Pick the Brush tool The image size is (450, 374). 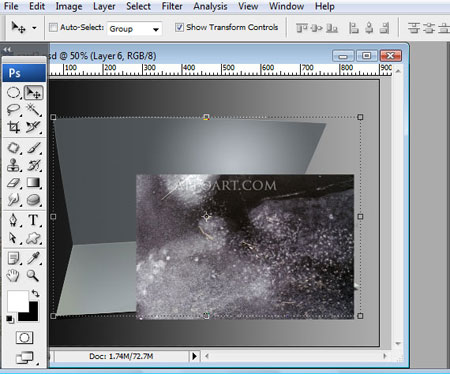point(33,148)
